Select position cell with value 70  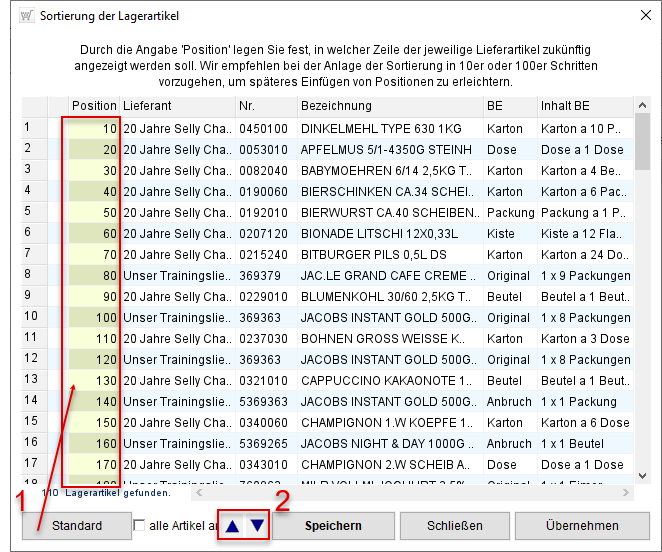pyautogui.click(x=94, y=255)
